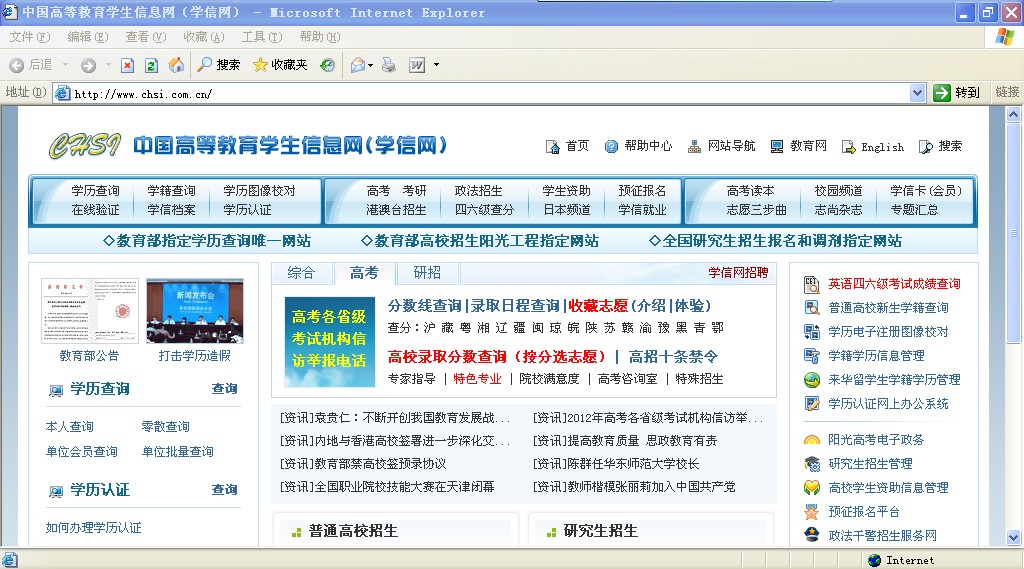Click the 搜索 icon in site header
This screenshot has height=569, width=1024.
click(925, 147)
